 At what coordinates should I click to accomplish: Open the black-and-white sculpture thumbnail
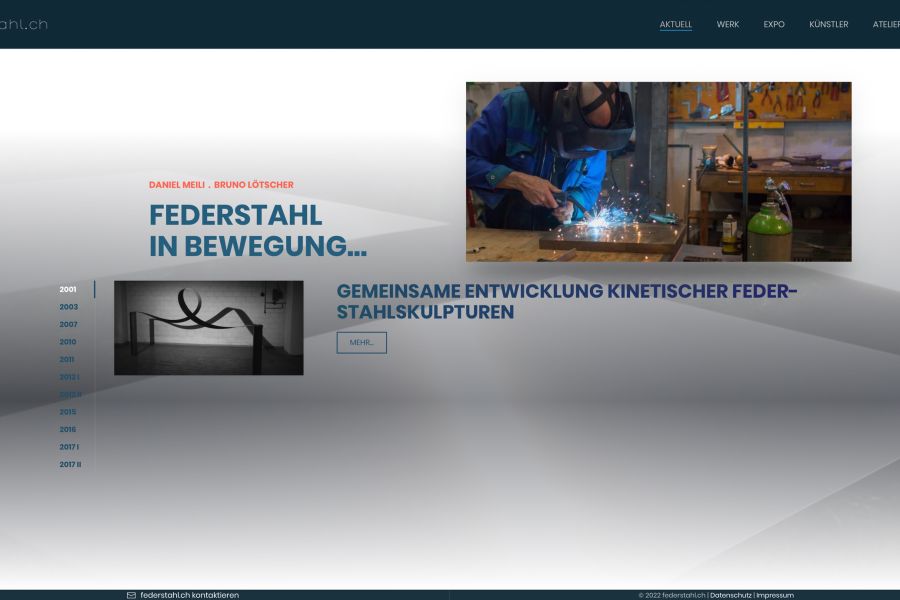coord(209,328)
